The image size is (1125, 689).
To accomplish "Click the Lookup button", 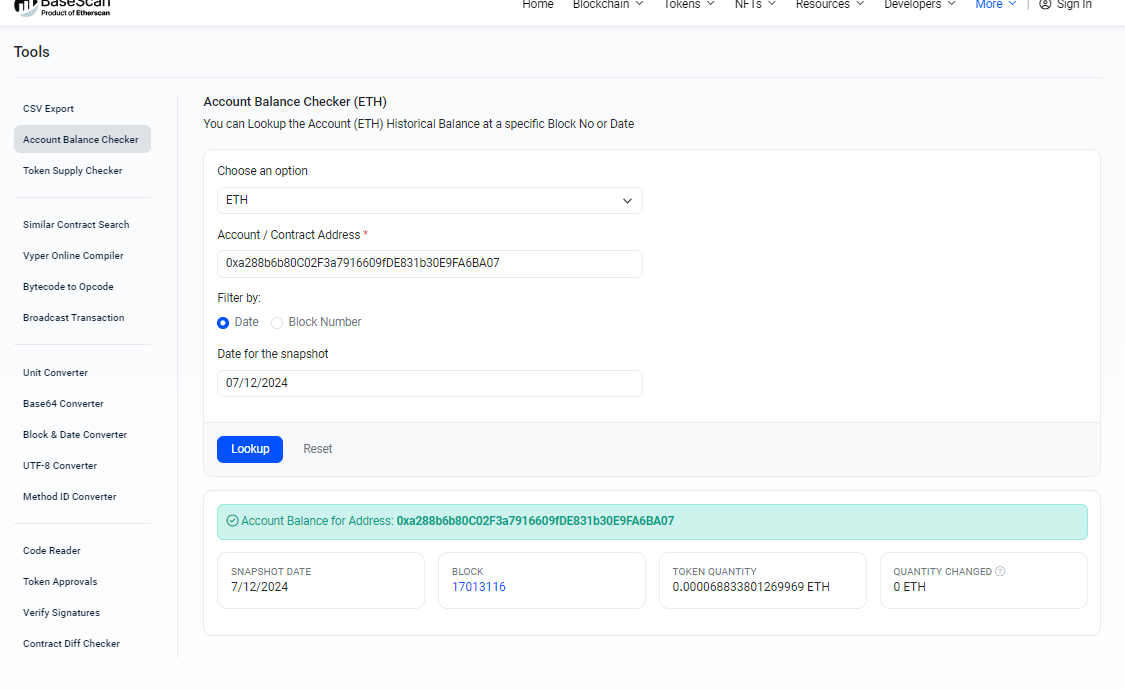I will [250, 449].
